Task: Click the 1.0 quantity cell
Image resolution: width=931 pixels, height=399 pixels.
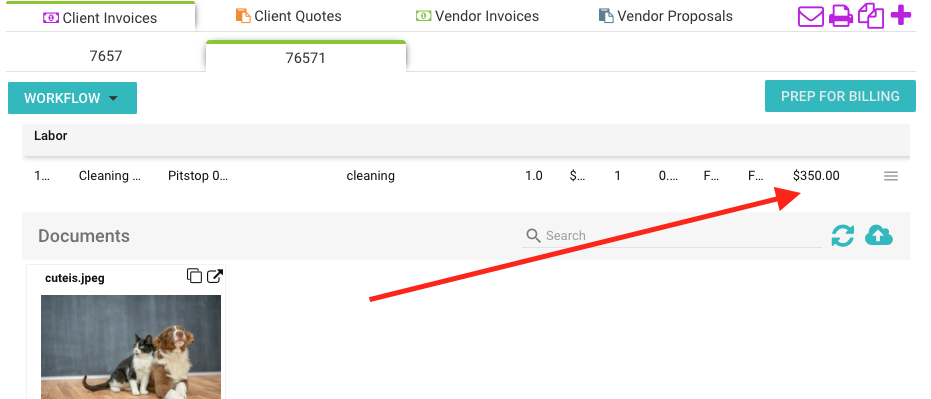Action: [x=534, y=176]
